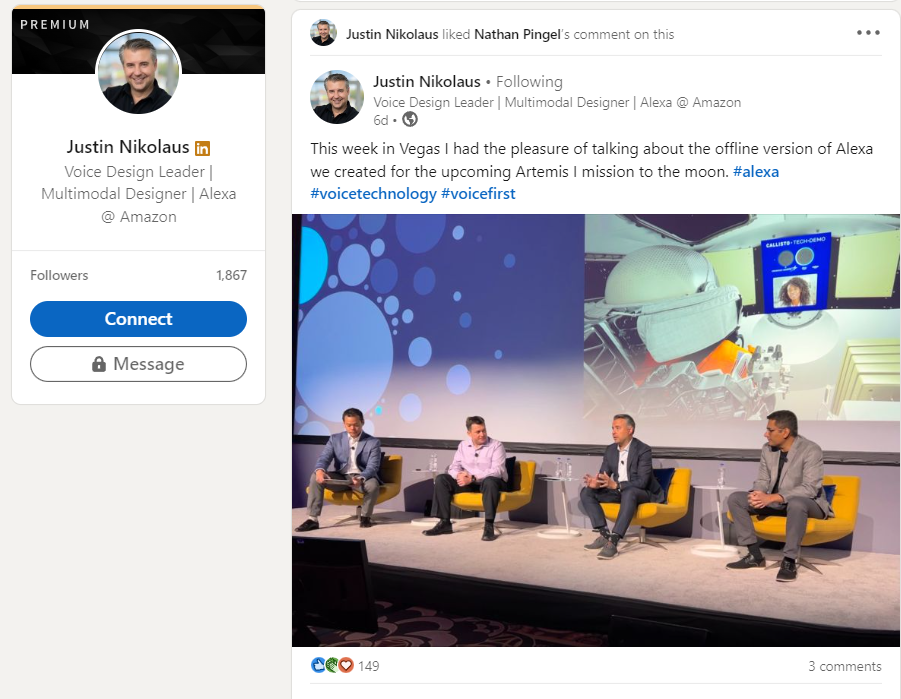Open Nathan Pingel's name in activity header

517,34
